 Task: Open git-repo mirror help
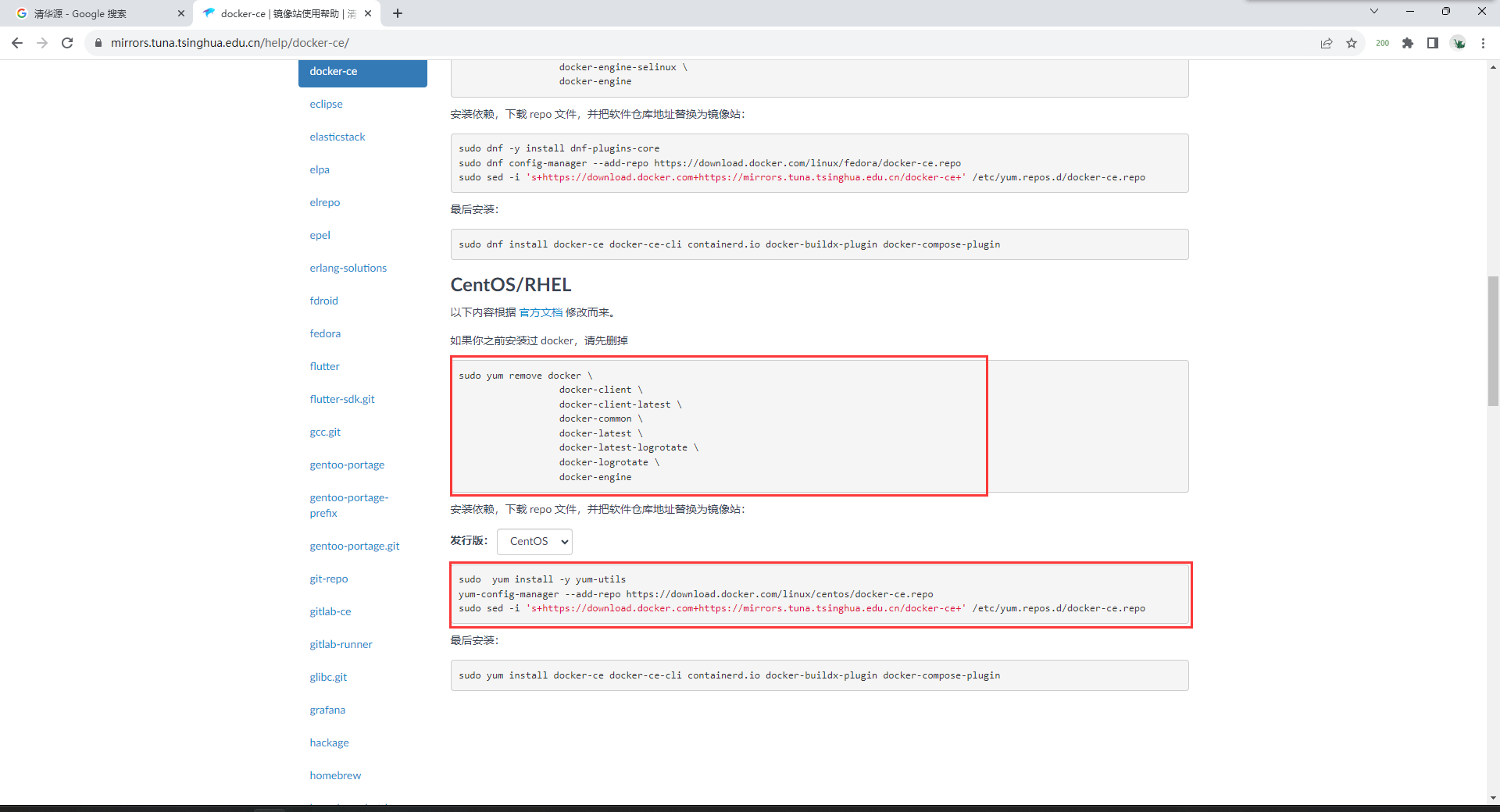[328, 579]
